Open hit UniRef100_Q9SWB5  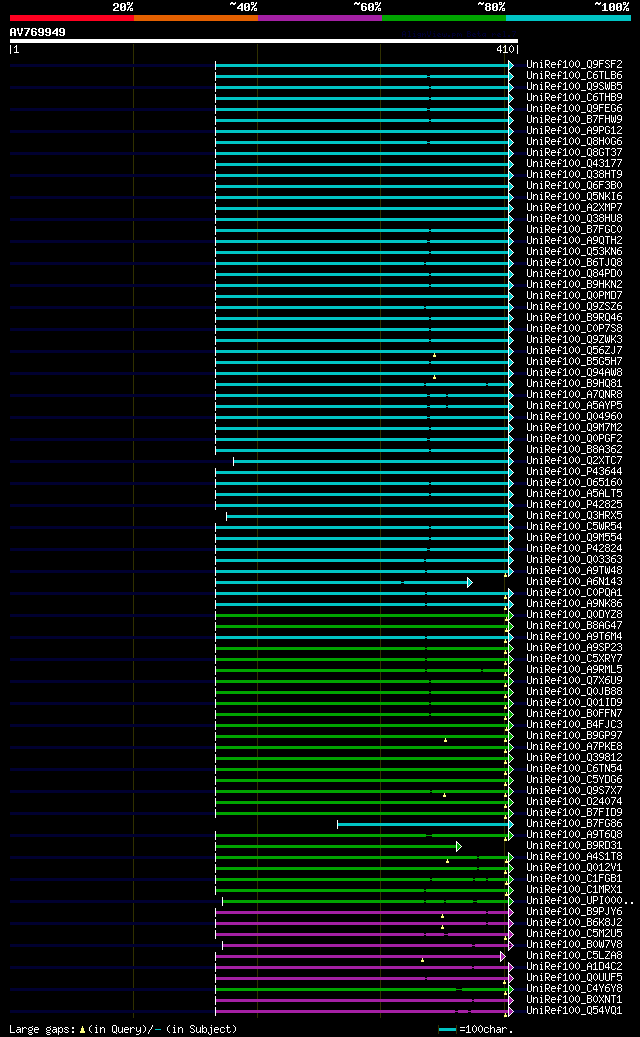point(574,87)
